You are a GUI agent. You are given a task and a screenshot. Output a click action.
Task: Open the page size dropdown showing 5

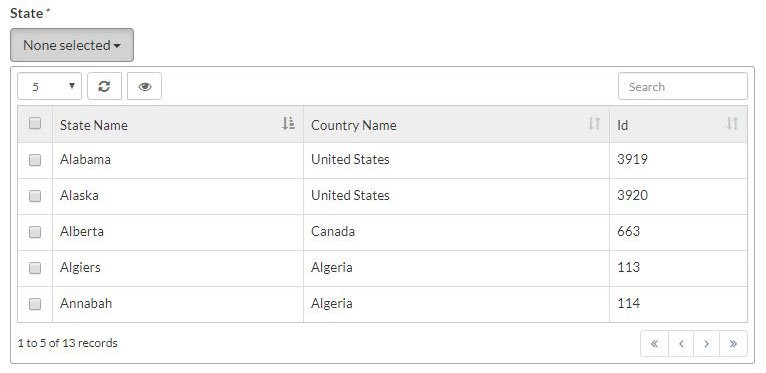[x=49, y=86]
